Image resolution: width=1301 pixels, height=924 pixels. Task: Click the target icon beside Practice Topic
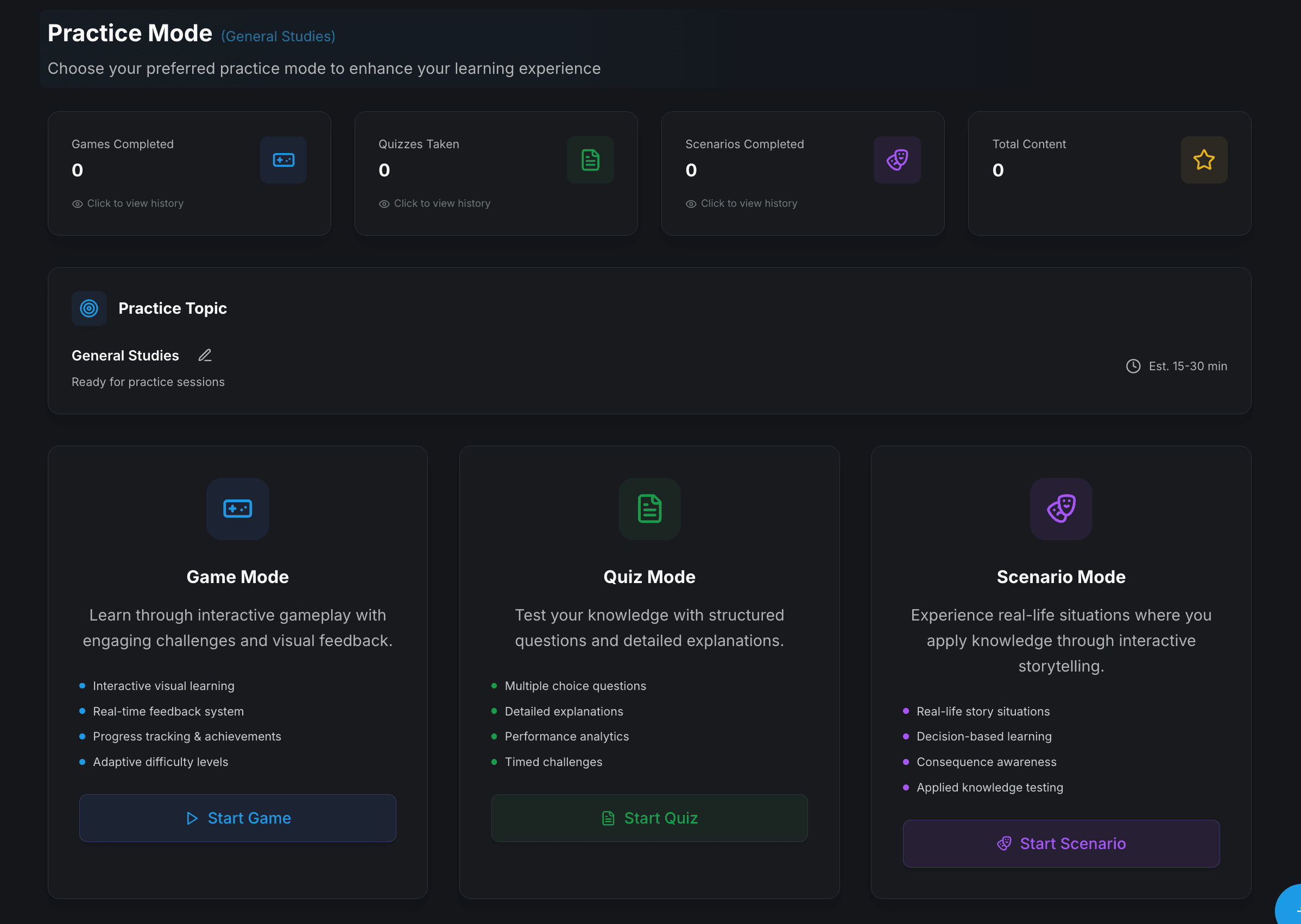coord(90,308)
